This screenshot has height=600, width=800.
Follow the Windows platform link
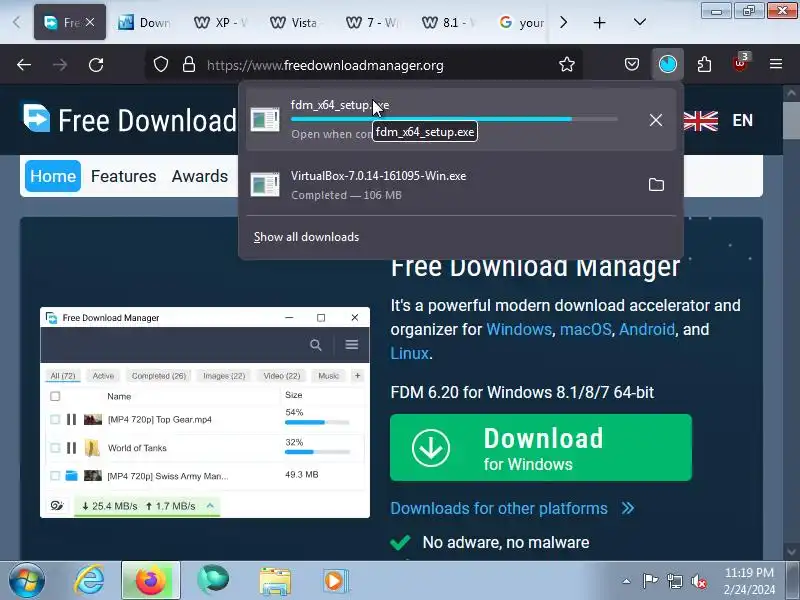tap(519, 329)
